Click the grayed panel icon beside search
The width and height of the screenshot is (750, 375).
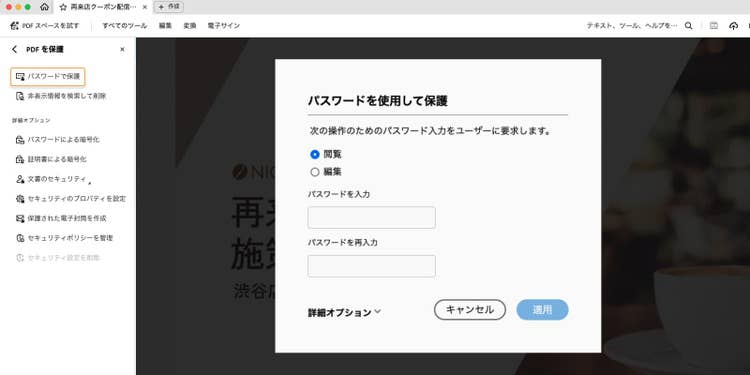point(714,26)
